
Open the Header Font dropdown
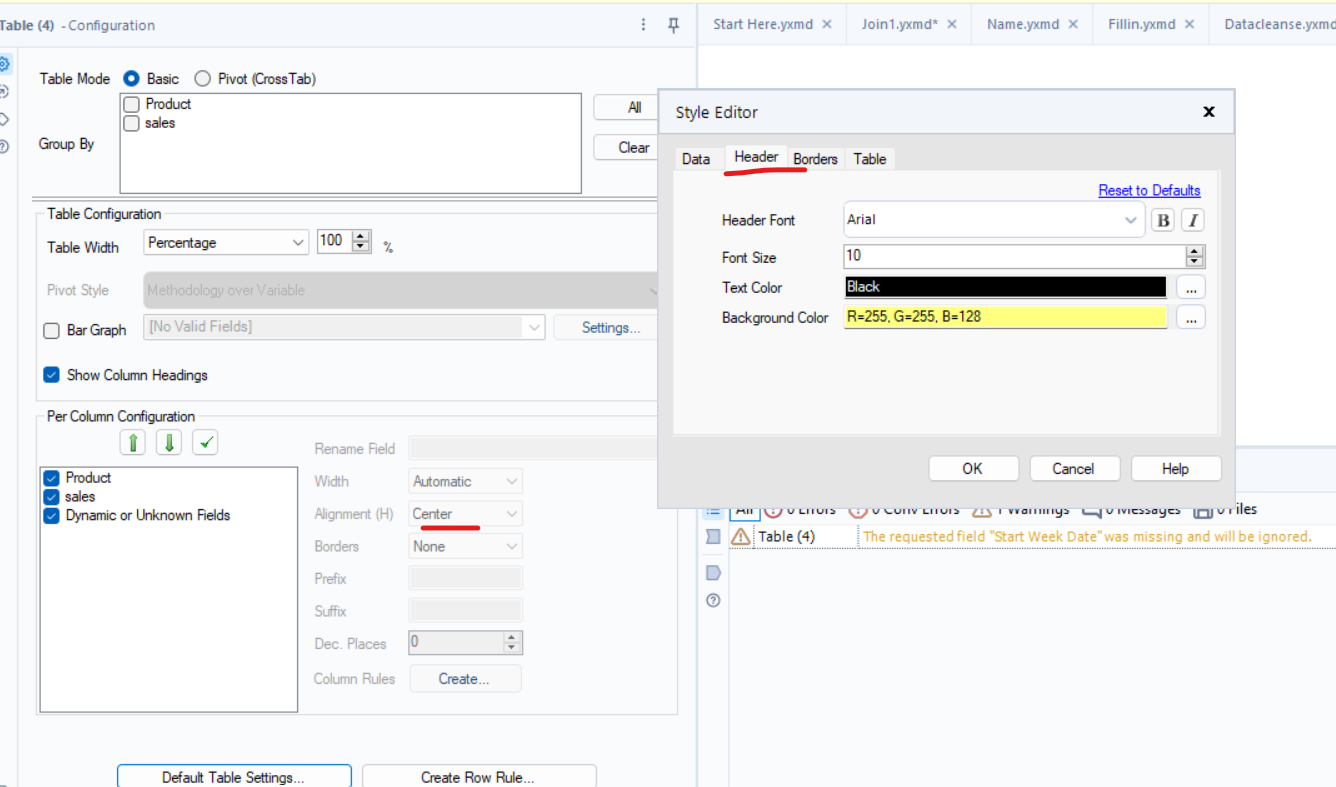tap(1131, 219)
